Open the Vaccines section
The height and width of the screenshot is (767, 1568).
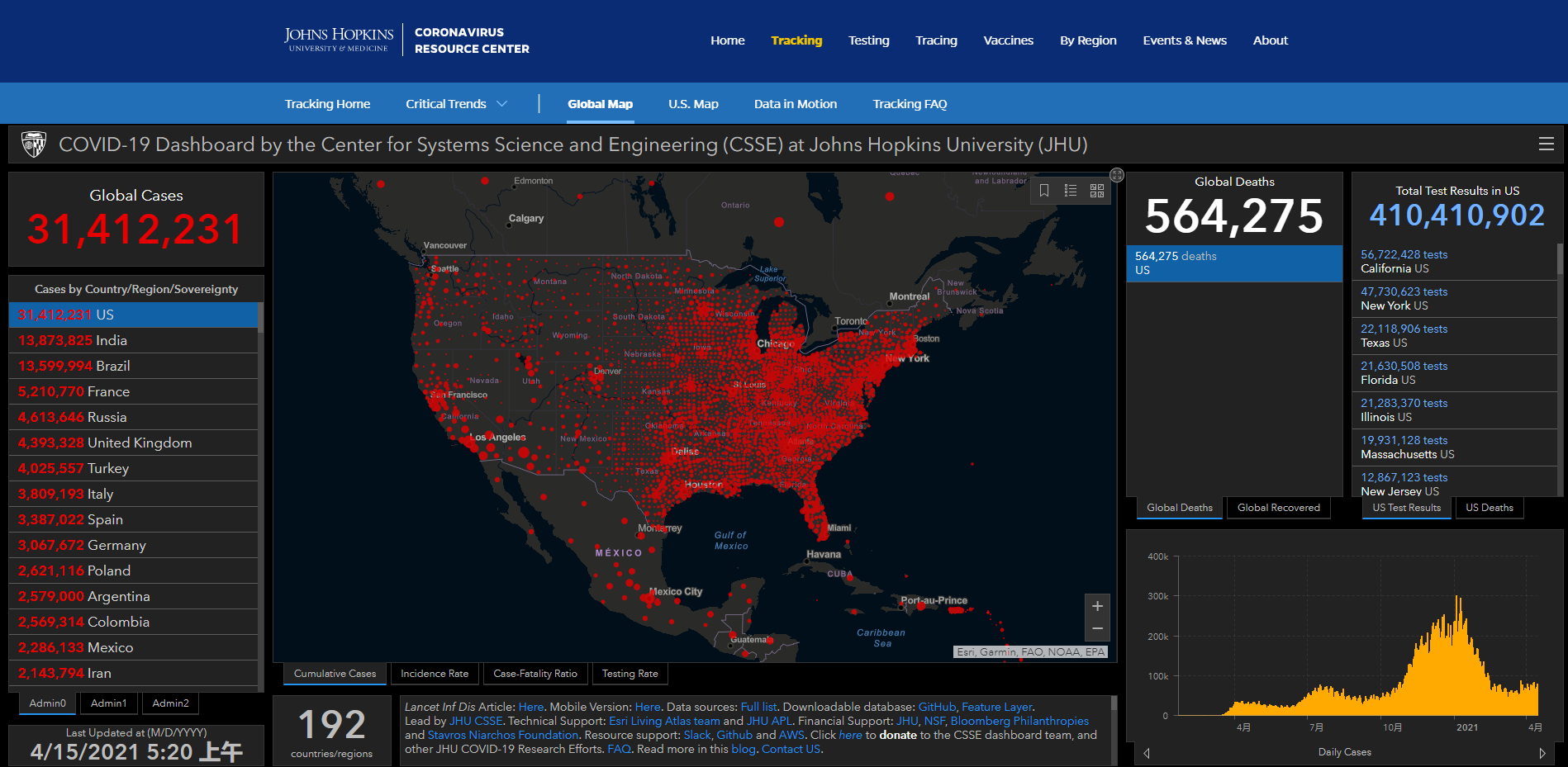(x=1008, y=40)
